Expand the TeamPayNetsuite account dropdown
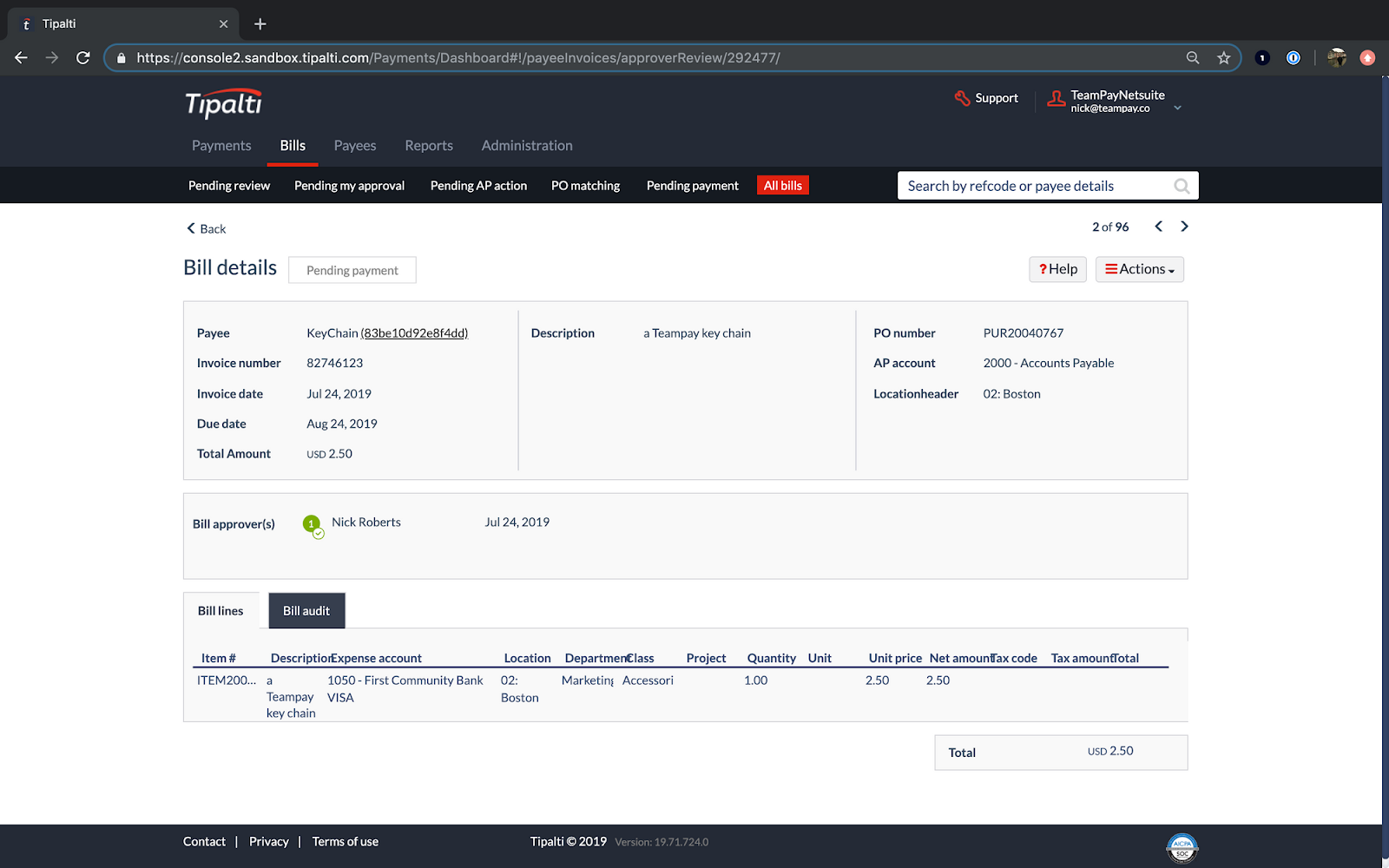The image size is (1389, 868). pos(1177,108)
